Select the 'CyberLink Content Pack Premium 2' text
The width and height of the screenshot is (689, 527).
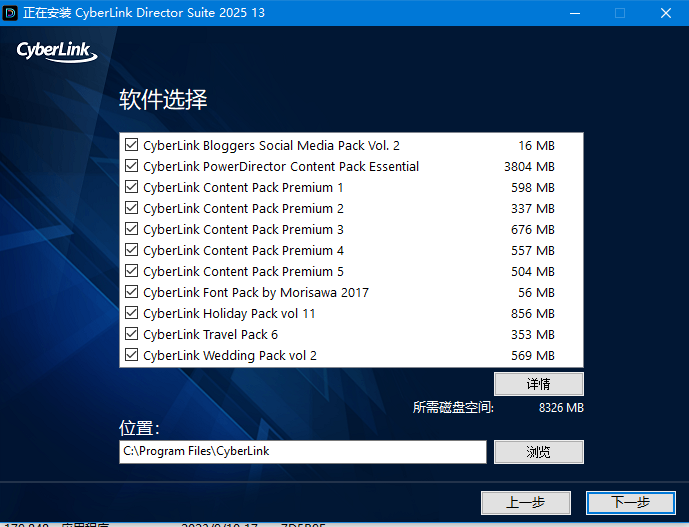click(243, 208)
